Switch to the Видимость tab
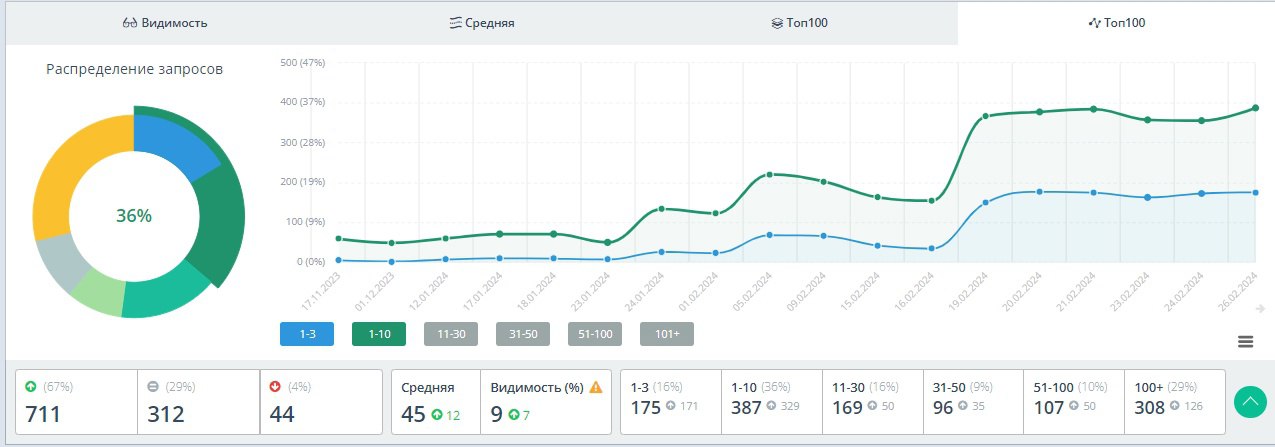 tap(164, 22)
